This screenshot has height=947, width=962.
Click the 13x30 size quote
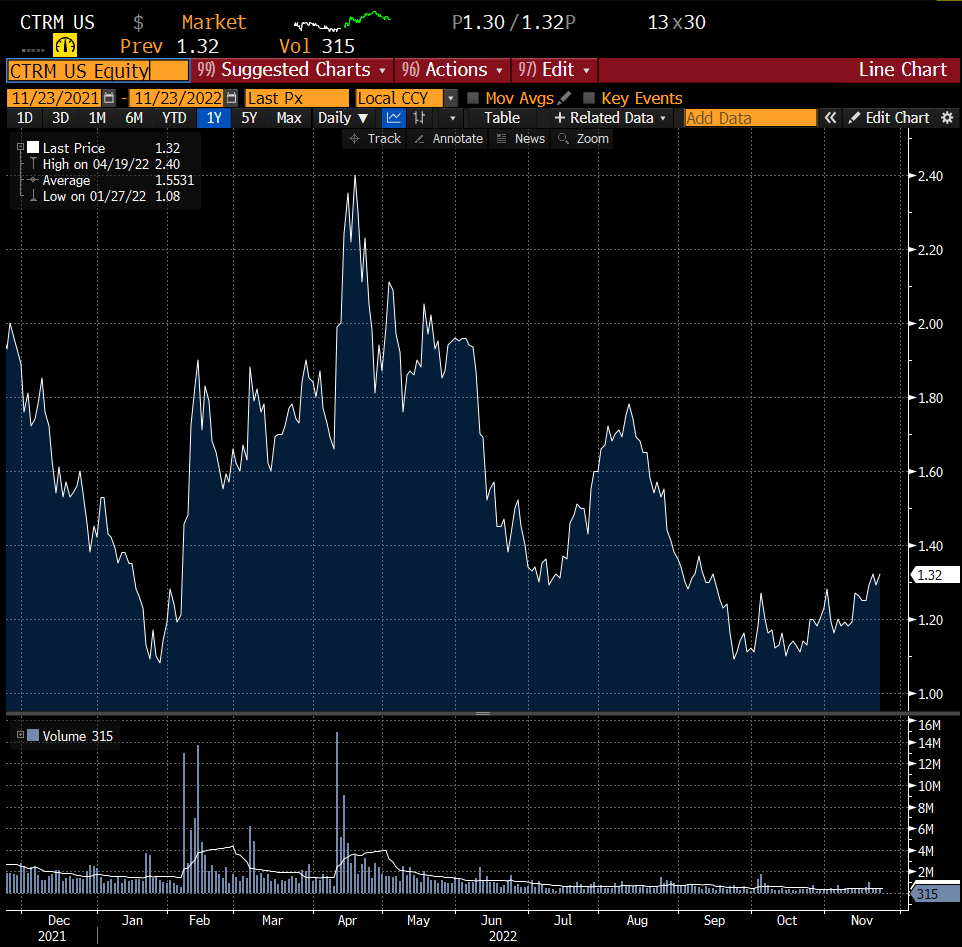[677, 22]
